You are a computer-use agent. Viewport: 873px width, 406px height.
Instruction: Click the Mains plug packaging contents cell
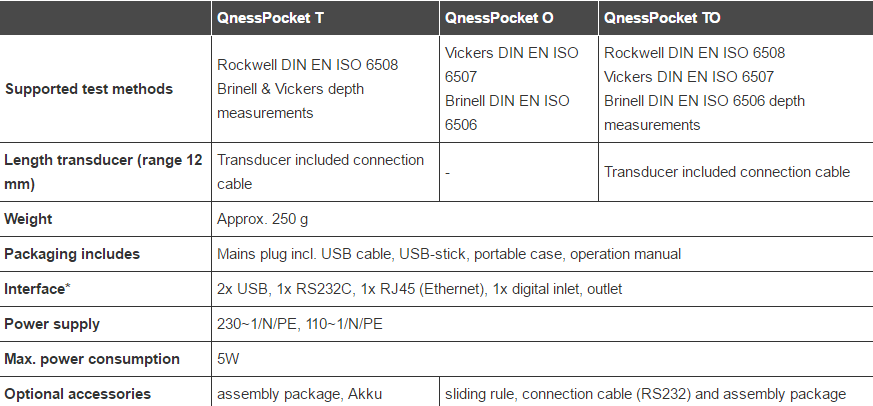449,254
